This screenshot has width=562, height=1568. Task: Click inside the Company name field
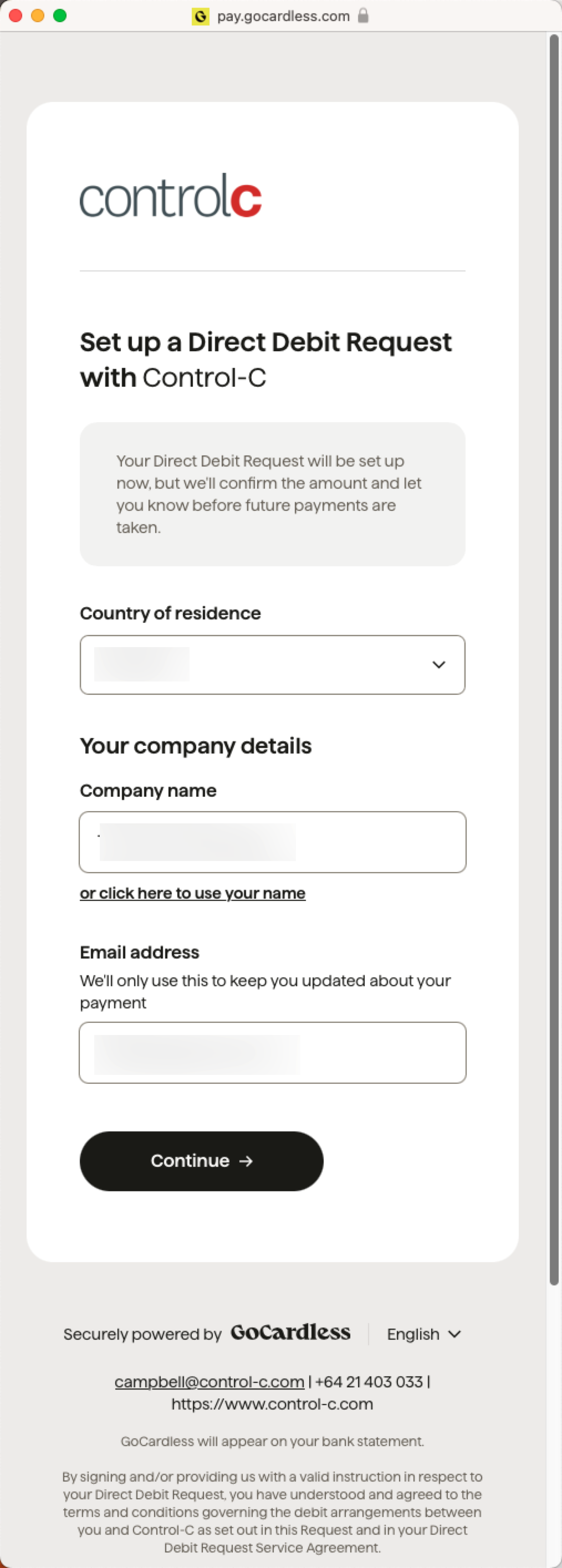[x=272, y=842]
